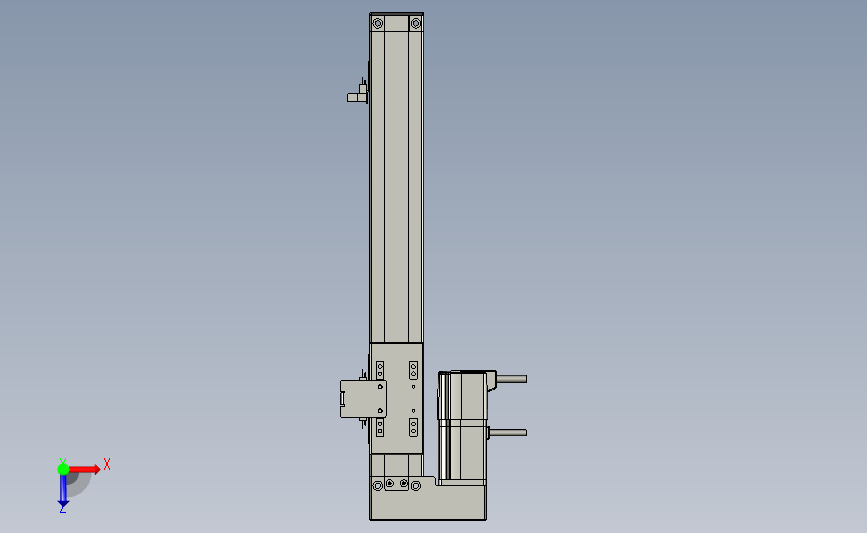Viewport: 867px width, 533px height.
Task: Select the sensor box attached left of carriage
Action: click(363, 399)
